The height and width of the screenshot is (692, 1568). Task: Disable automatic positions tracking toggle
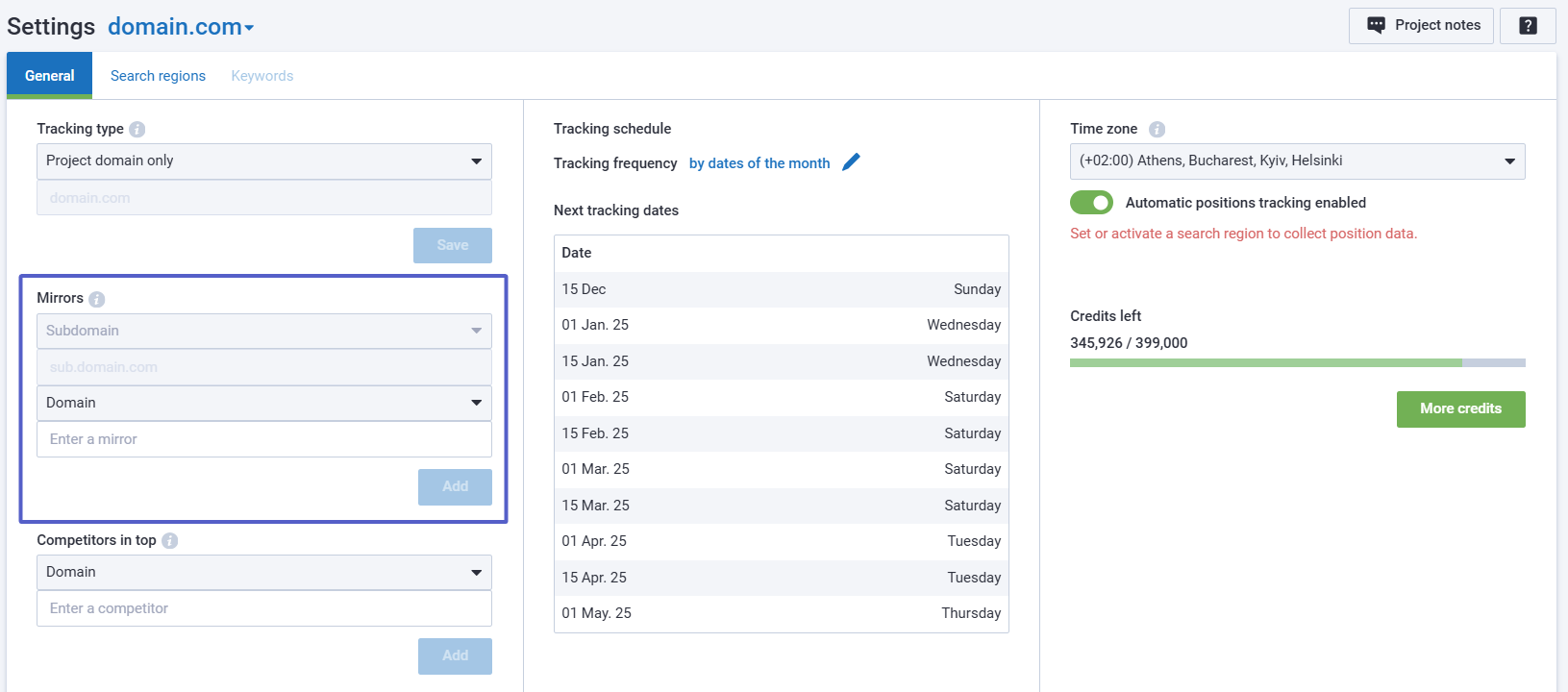point(1091,203)
